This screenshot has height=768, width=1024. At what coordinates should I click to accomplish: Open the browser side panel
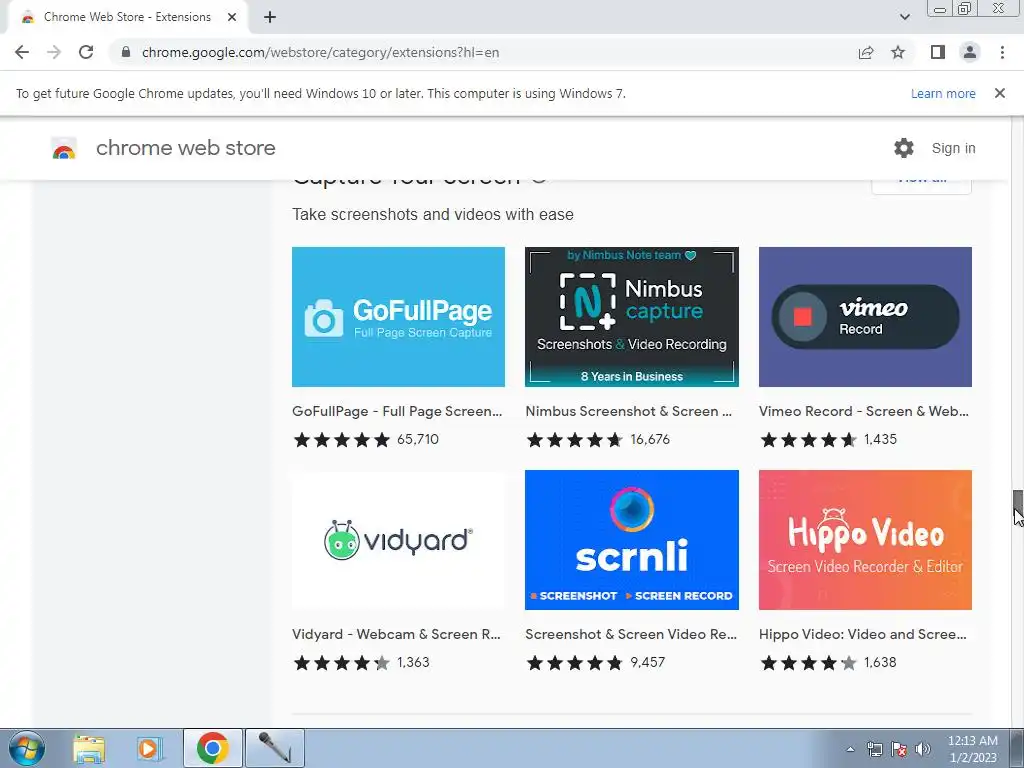[x=938, y=52]
